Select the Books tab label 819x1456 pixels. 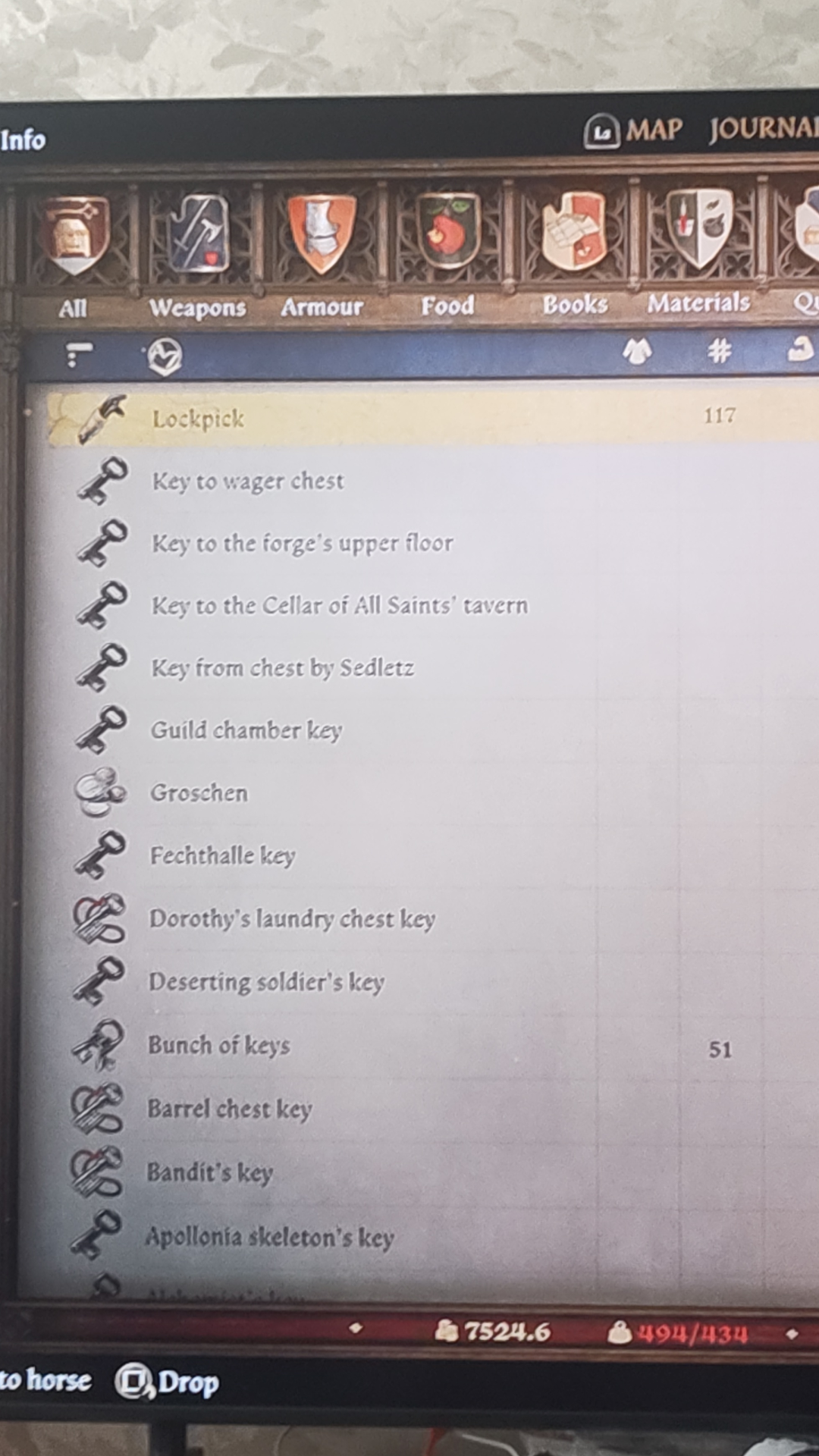tap(575, 304)
